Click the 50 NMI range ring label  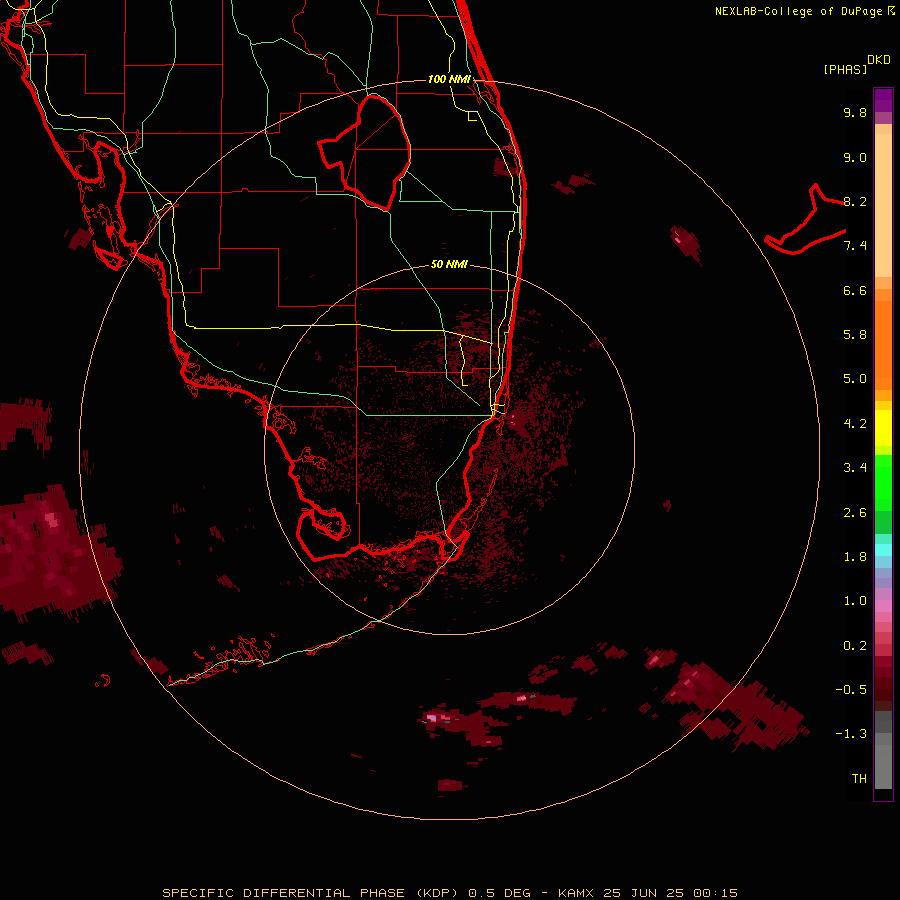[x=449, y=264]
